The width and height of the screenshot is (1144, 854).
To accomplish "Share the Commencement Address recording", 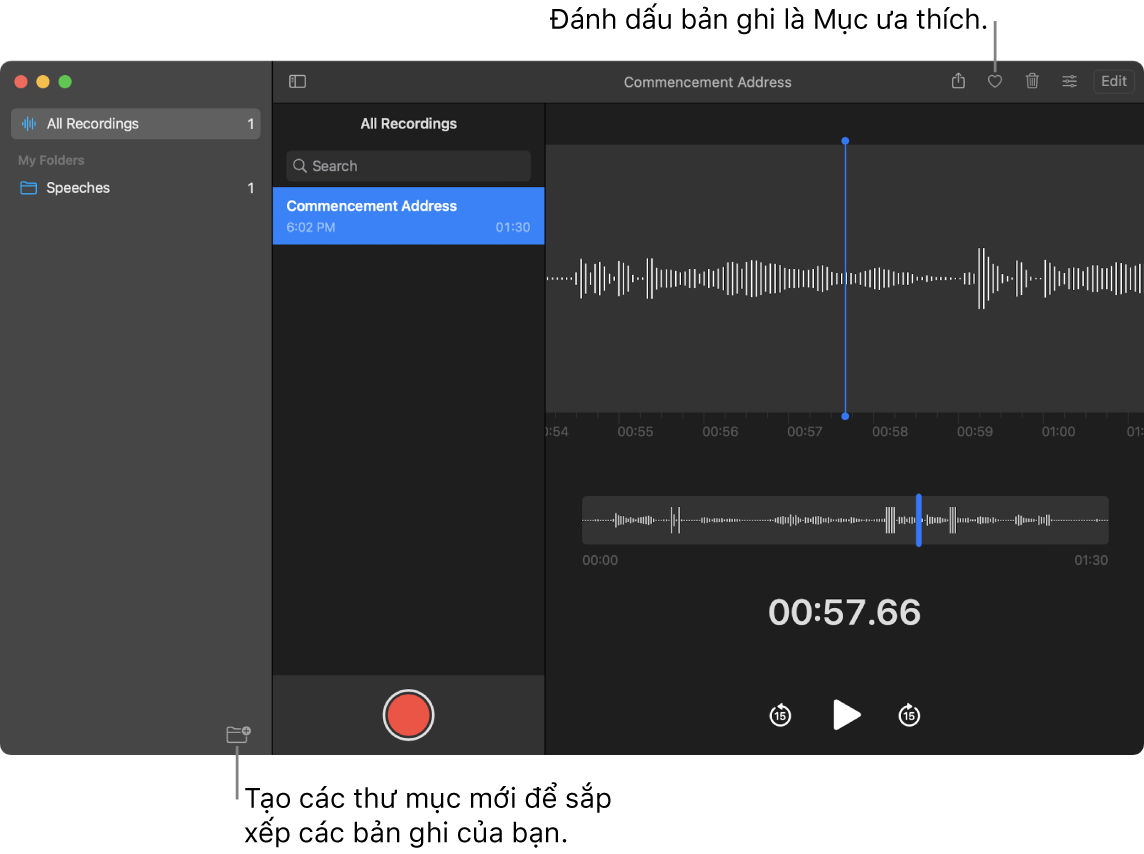I will [x=957, y=81].
